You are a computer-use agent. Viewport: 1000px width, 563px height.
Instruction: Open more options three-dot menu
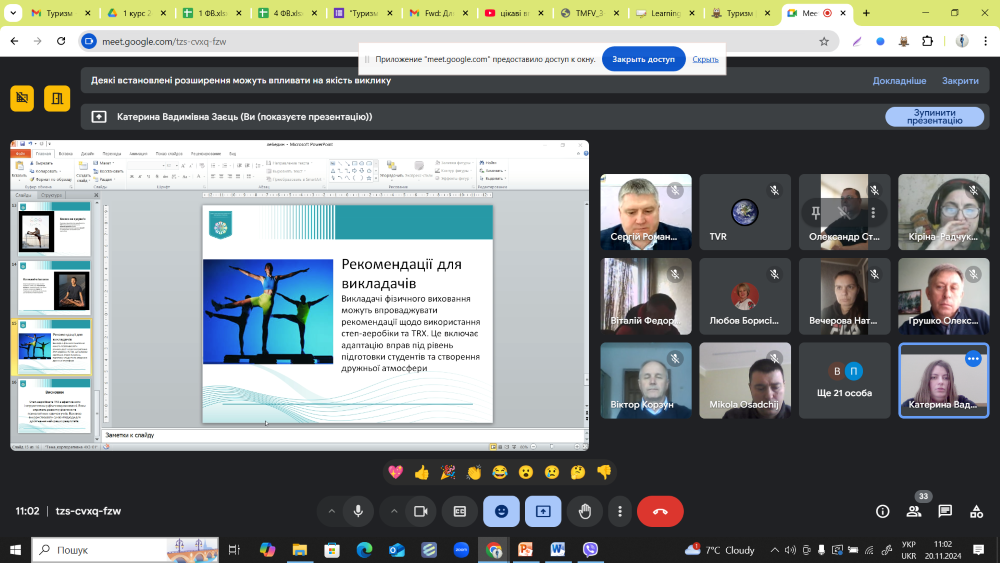click(620, 511)
